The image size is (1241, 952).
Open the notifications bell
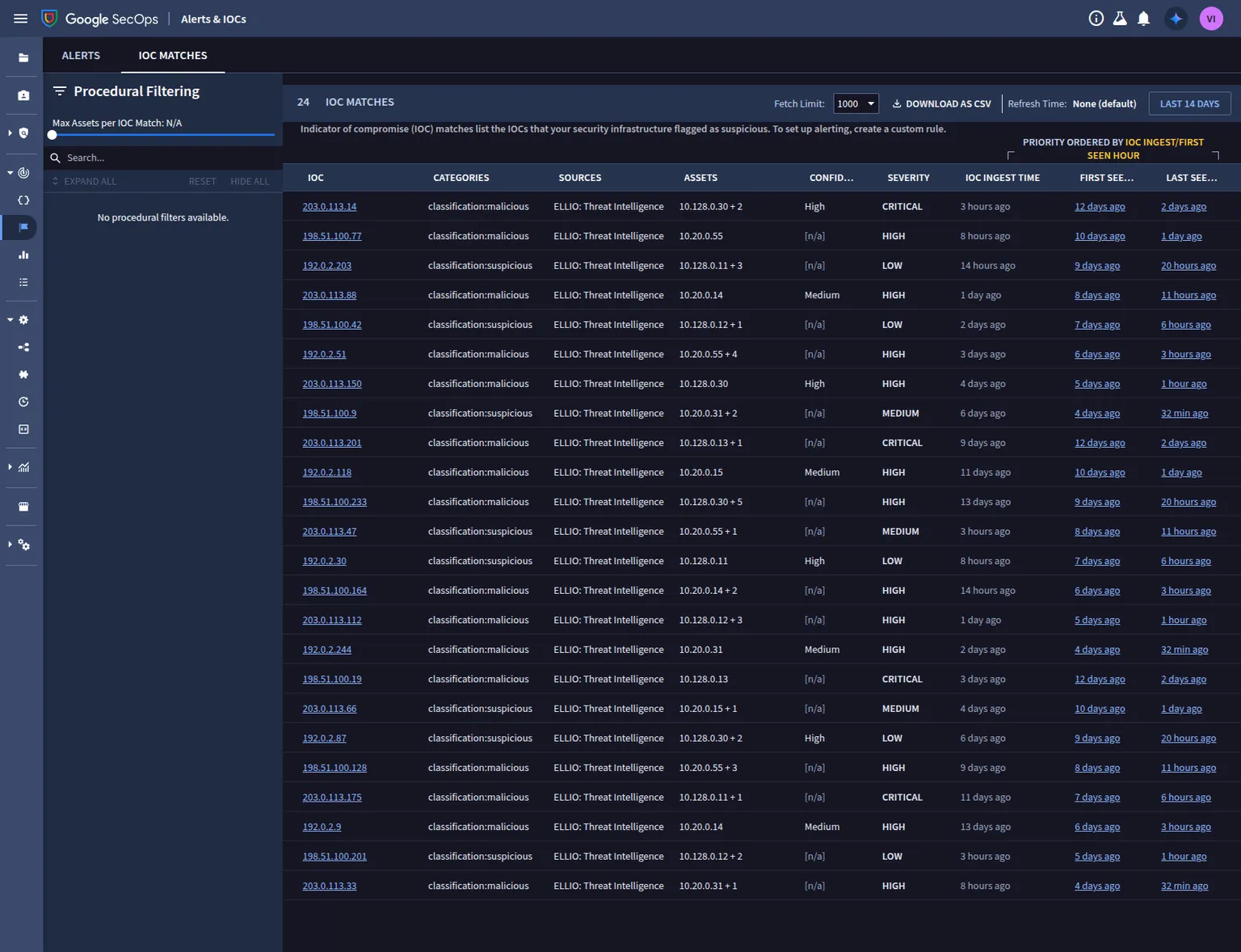[1143, 19]
